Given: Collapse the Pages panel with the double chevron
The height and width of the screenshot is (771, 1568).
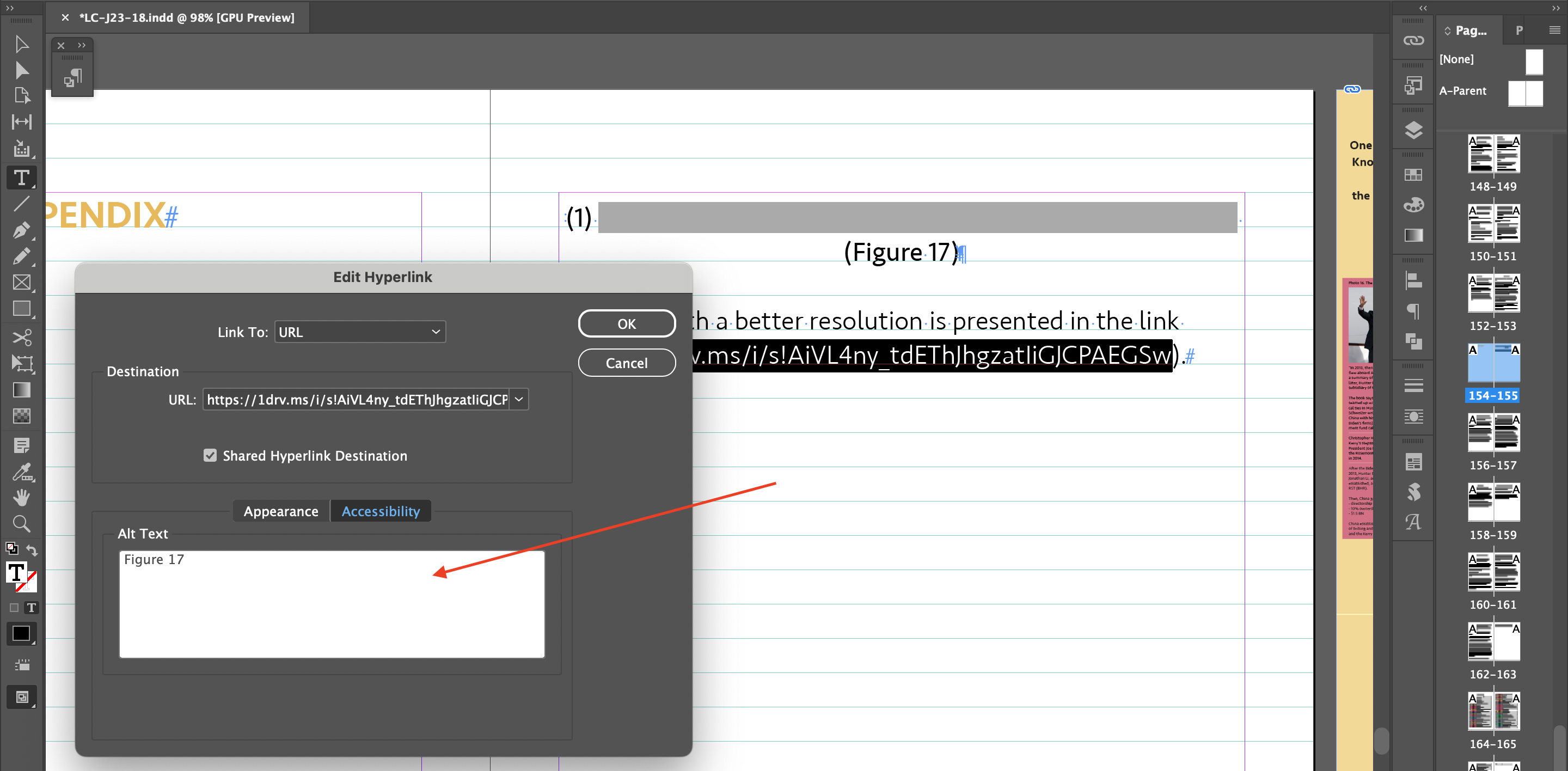Looking at the screenshot, I should [x=1423, y=8].
